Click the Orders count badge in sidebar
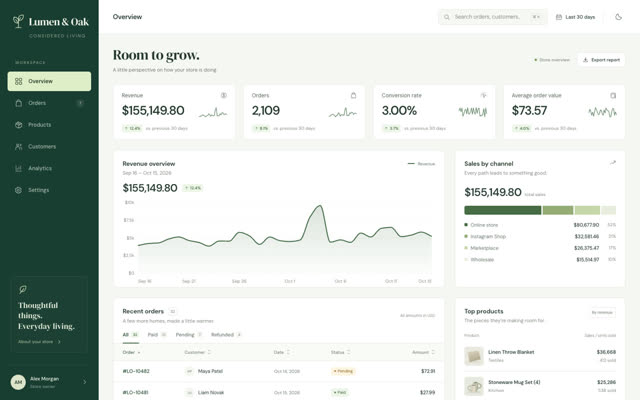The width and height of the screenshot is (640, 400). pos(80,103)
